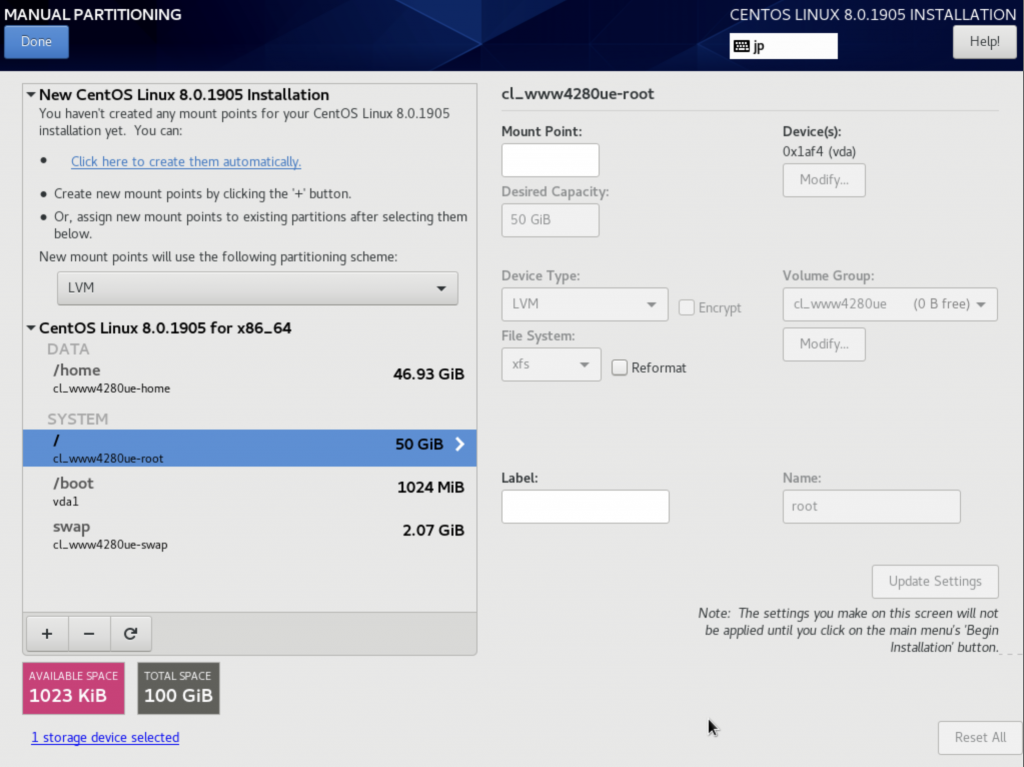The width and height of the screenshot is (1024, 767).
Task: Open the xfs File System dropdown
Action: point(550,365)
